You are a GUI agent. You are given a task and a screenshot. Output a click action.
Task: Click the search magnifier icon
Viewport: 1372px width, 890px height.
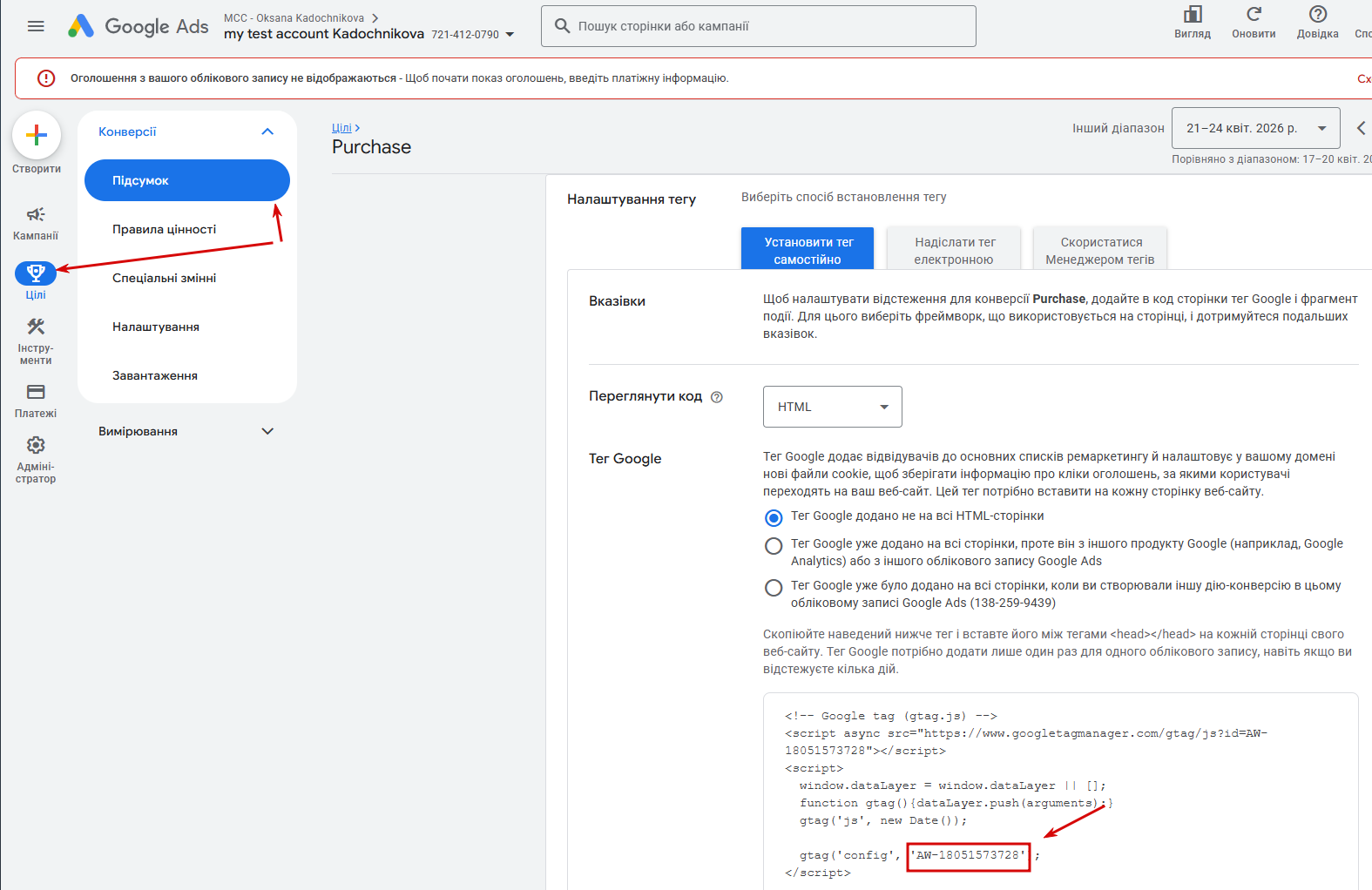pyautogui.click(x=563, y=26)
